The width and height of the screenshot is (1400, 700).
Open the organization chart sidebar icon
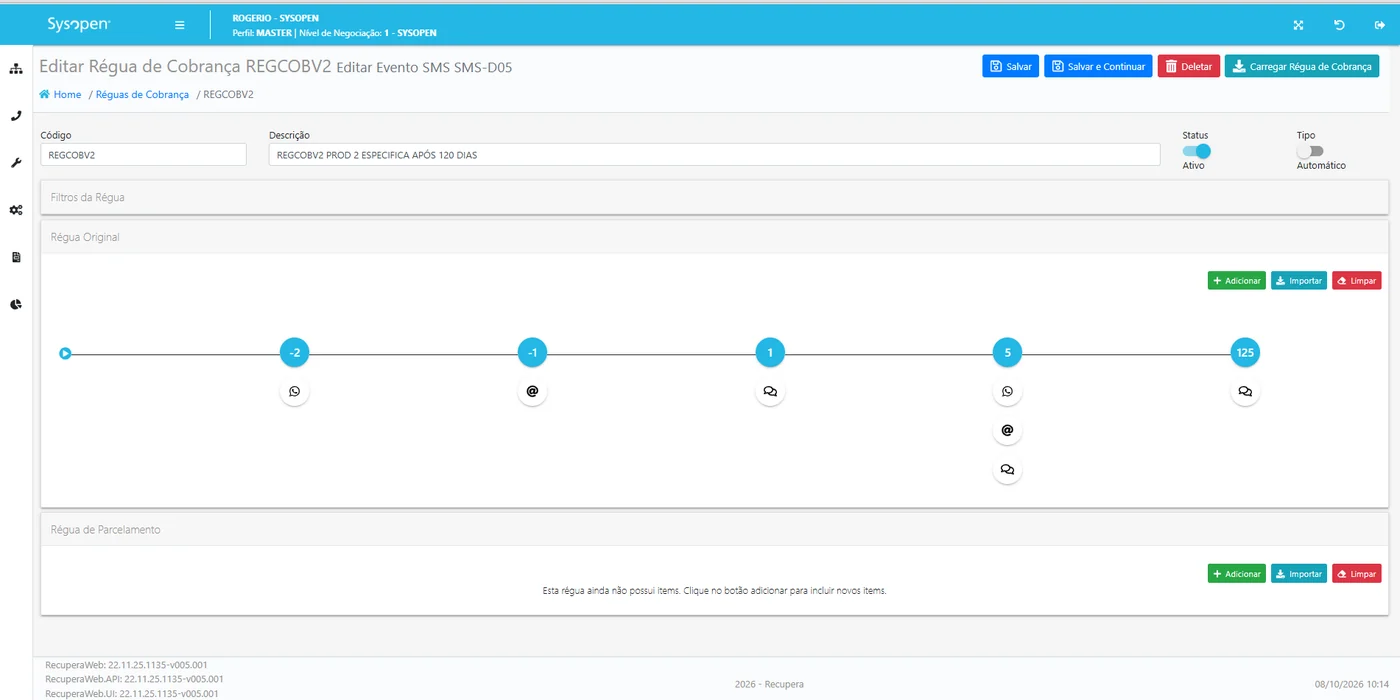(x=16, y=69)
